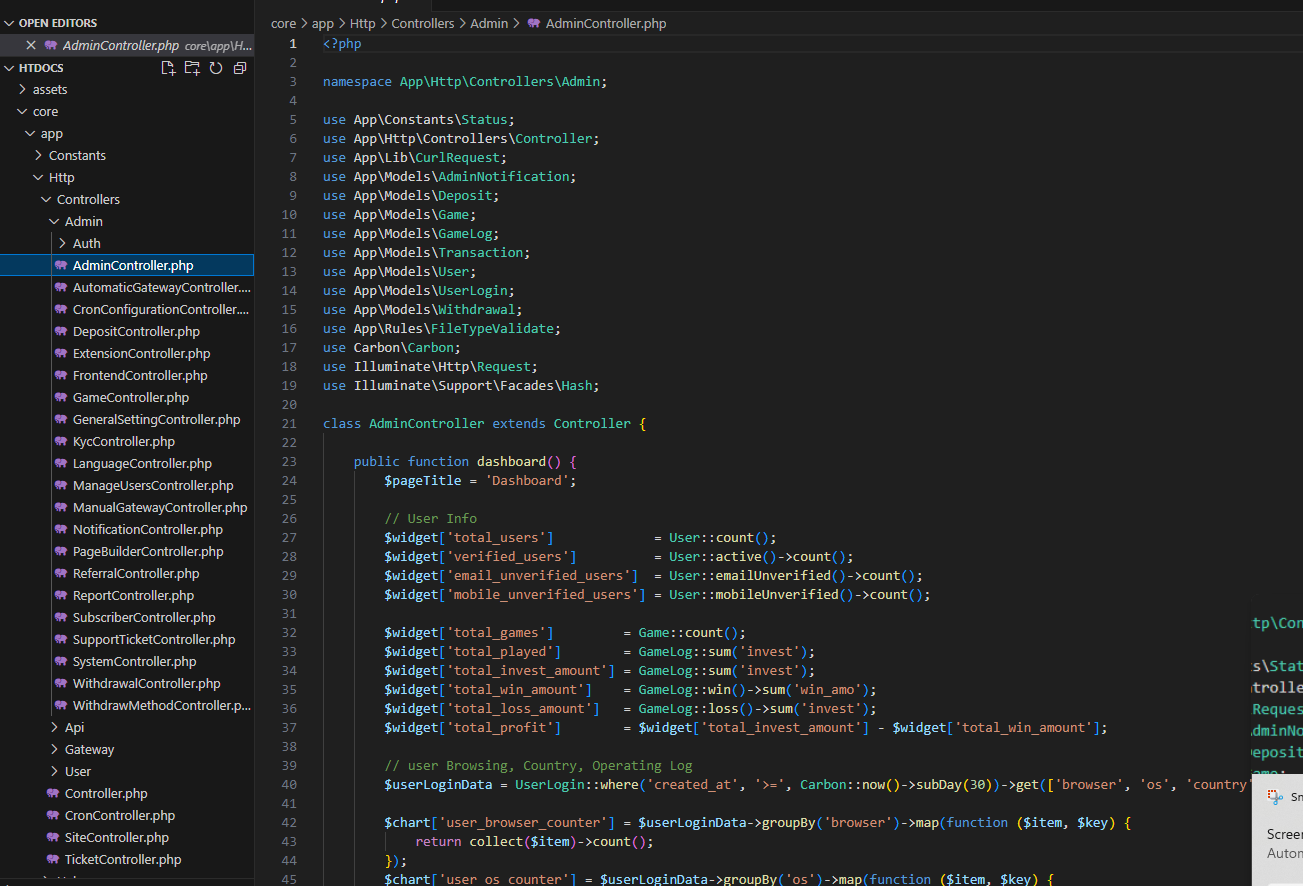1303x886 pixels.
Task: Expand the Api folder
Action: [x=75, y=727]
